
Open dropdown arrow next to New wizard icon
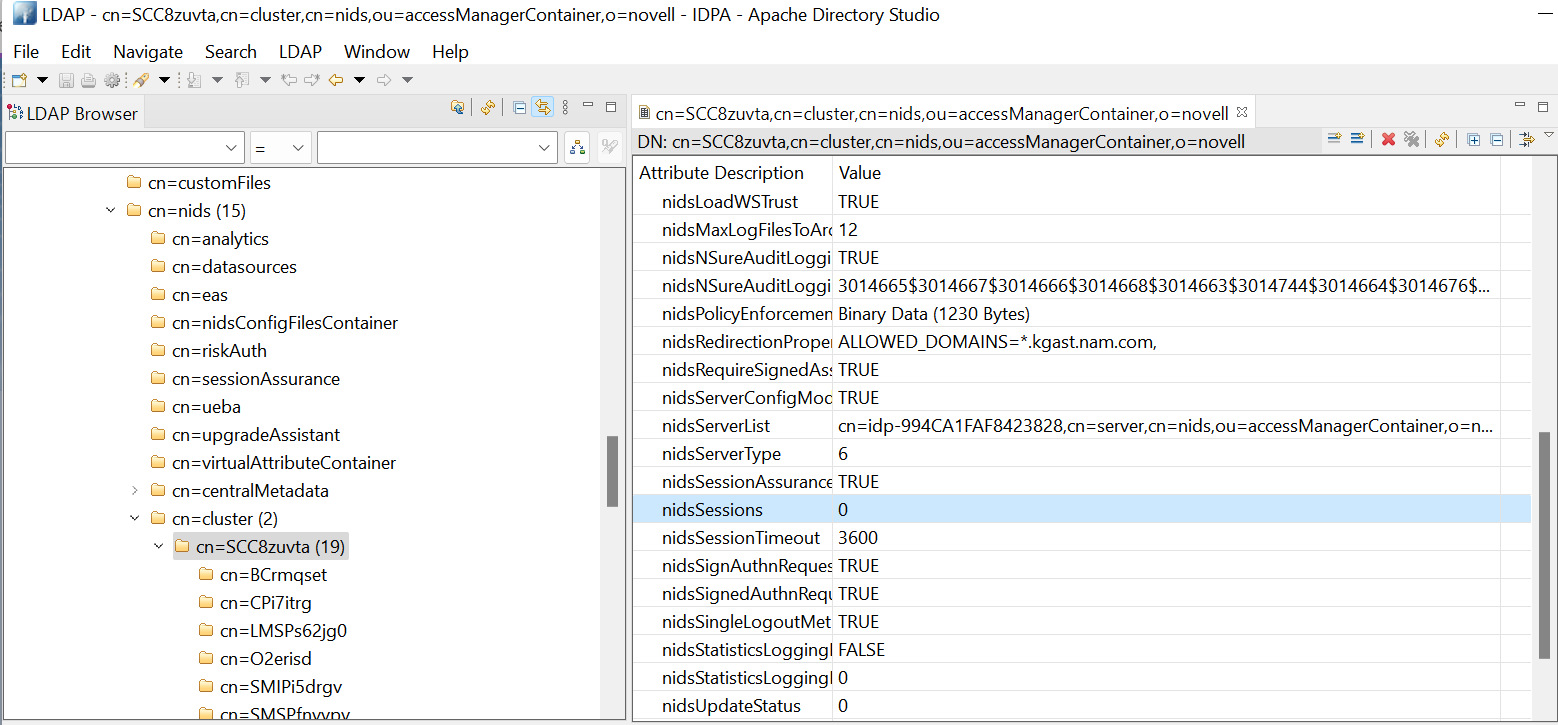tap(42, 80)
